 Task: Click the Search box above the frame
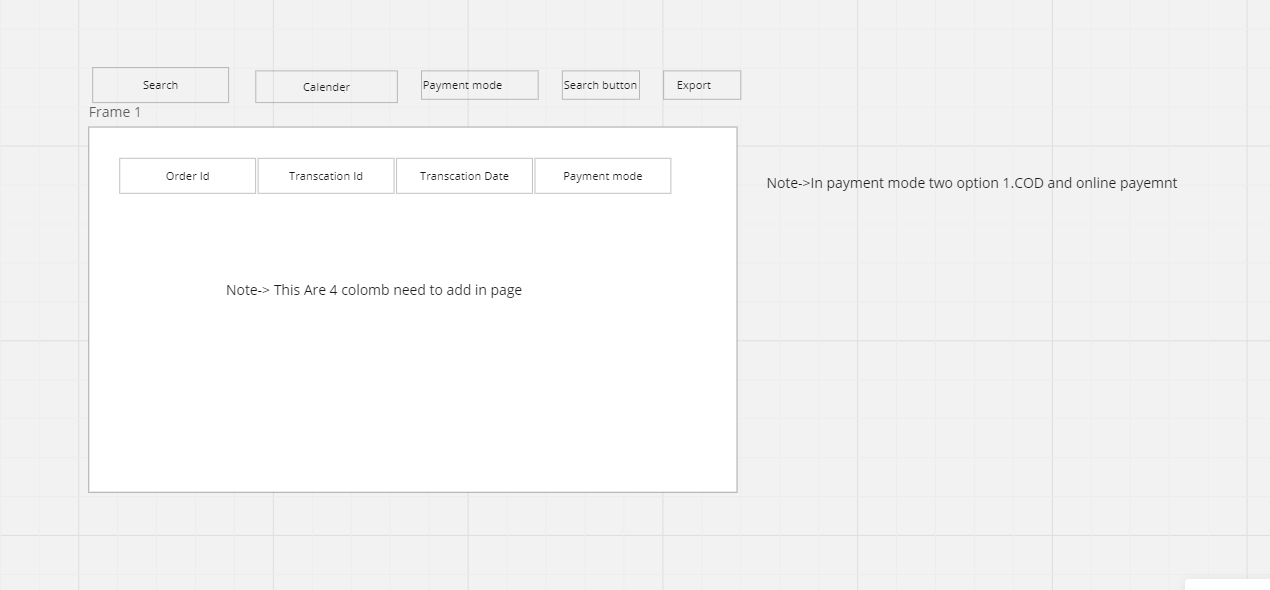(x=160, y=85)
